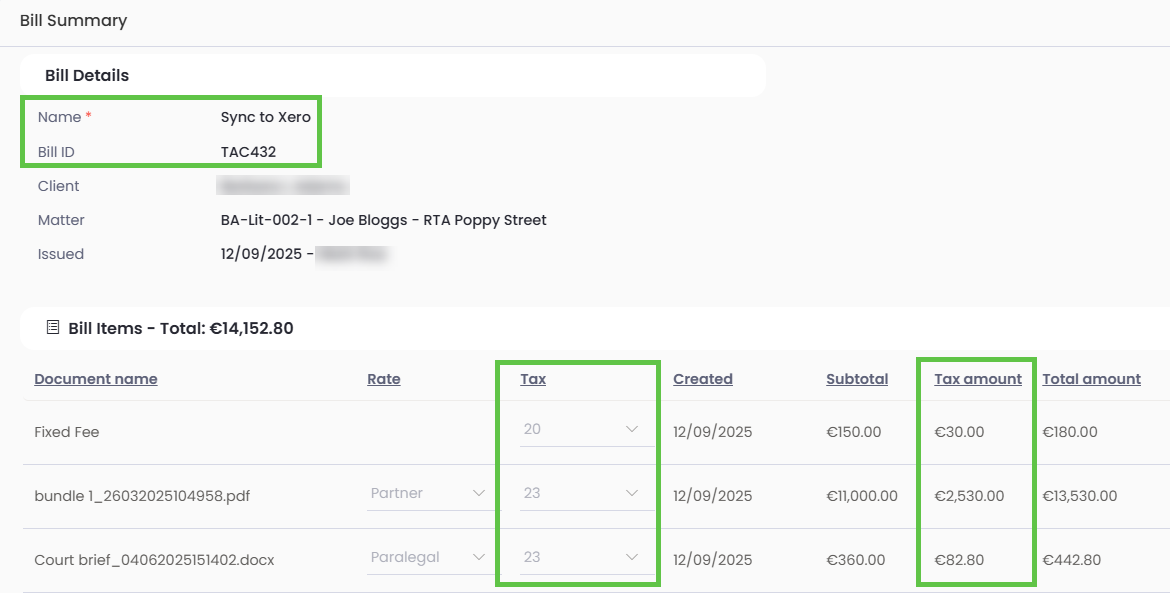The height and width of the screenshot is (593, 1170).
Task: Click the Bill Items list icon
Action: (53, 328)
